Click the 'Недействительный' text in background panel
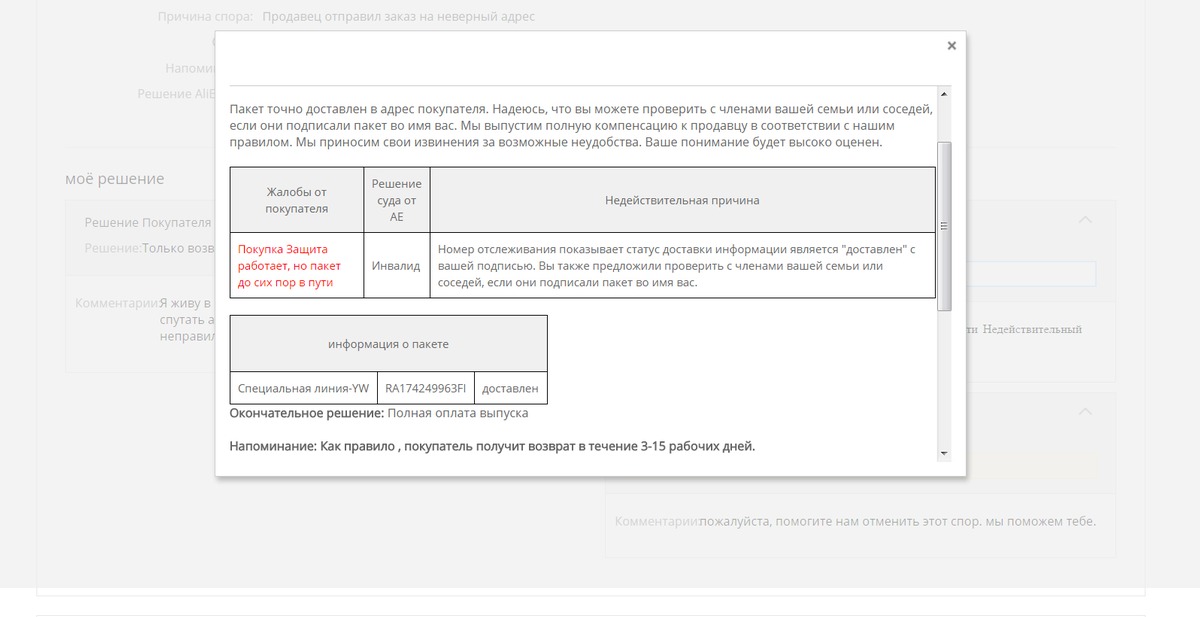Viewport: 1200px width, 617px height. [1032, 329]
